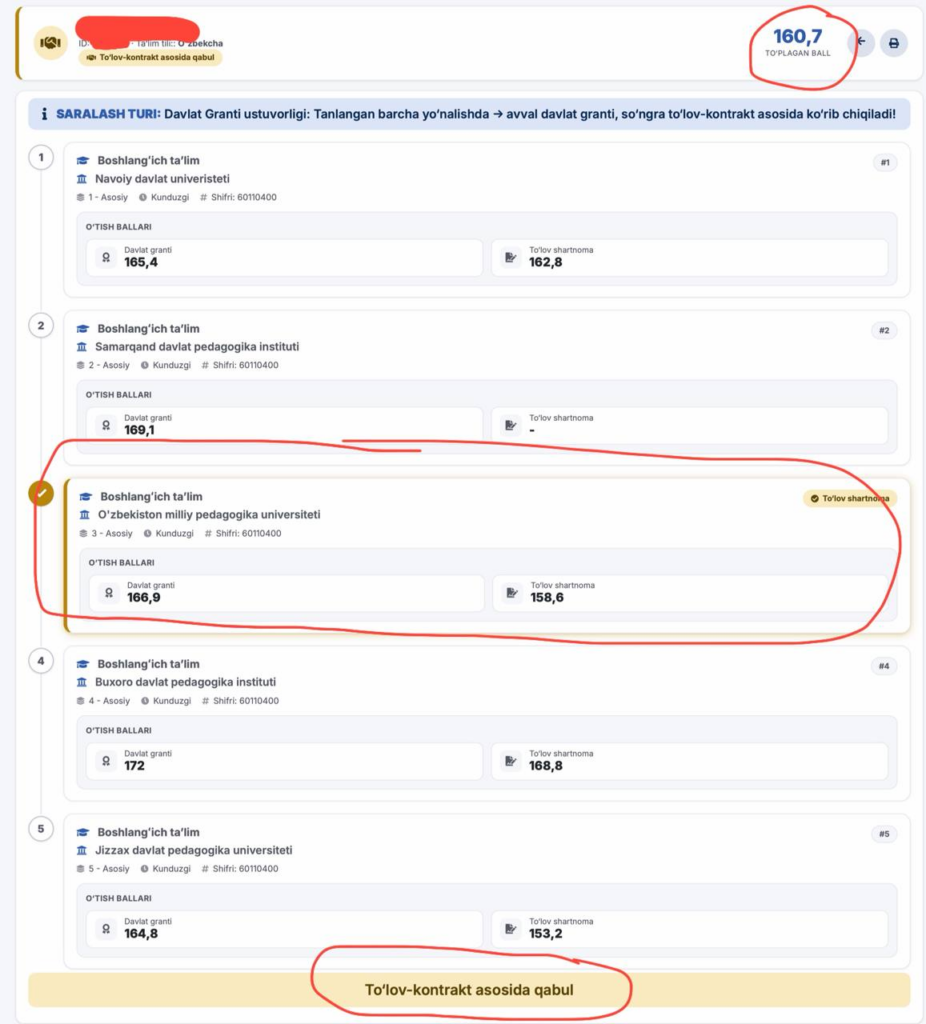Click the 160,7 To'plagan ball score
The height and width of the screenshot is (1024, 926).
(797, 42)
